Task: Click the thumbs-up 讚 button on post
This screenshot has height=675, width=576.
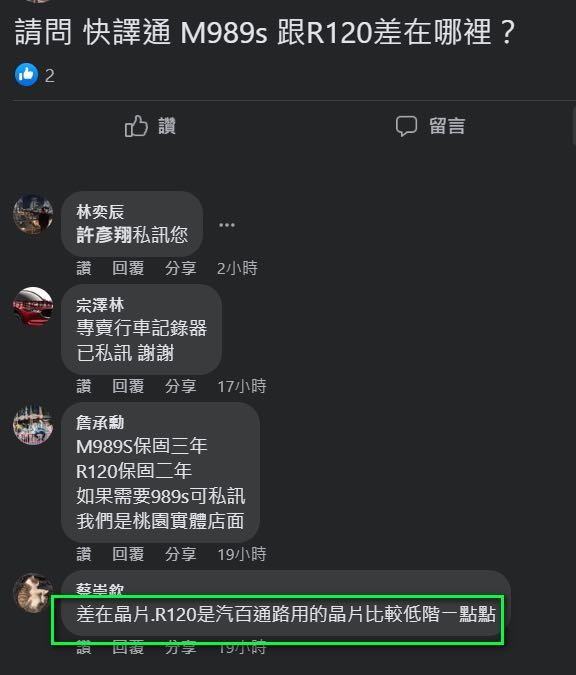Action: coord(150,126)
